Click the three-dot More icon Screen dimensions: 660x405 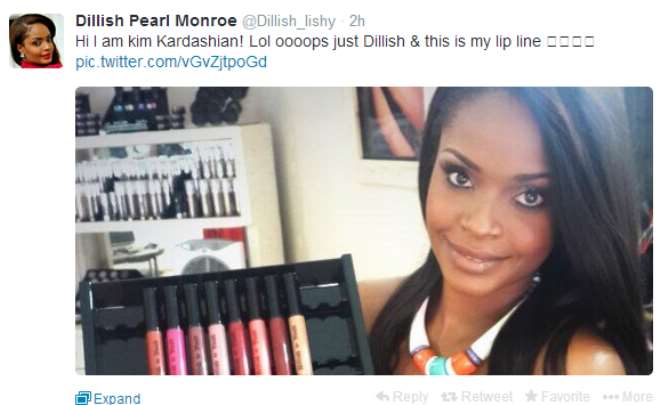click(x=610, y=397)
